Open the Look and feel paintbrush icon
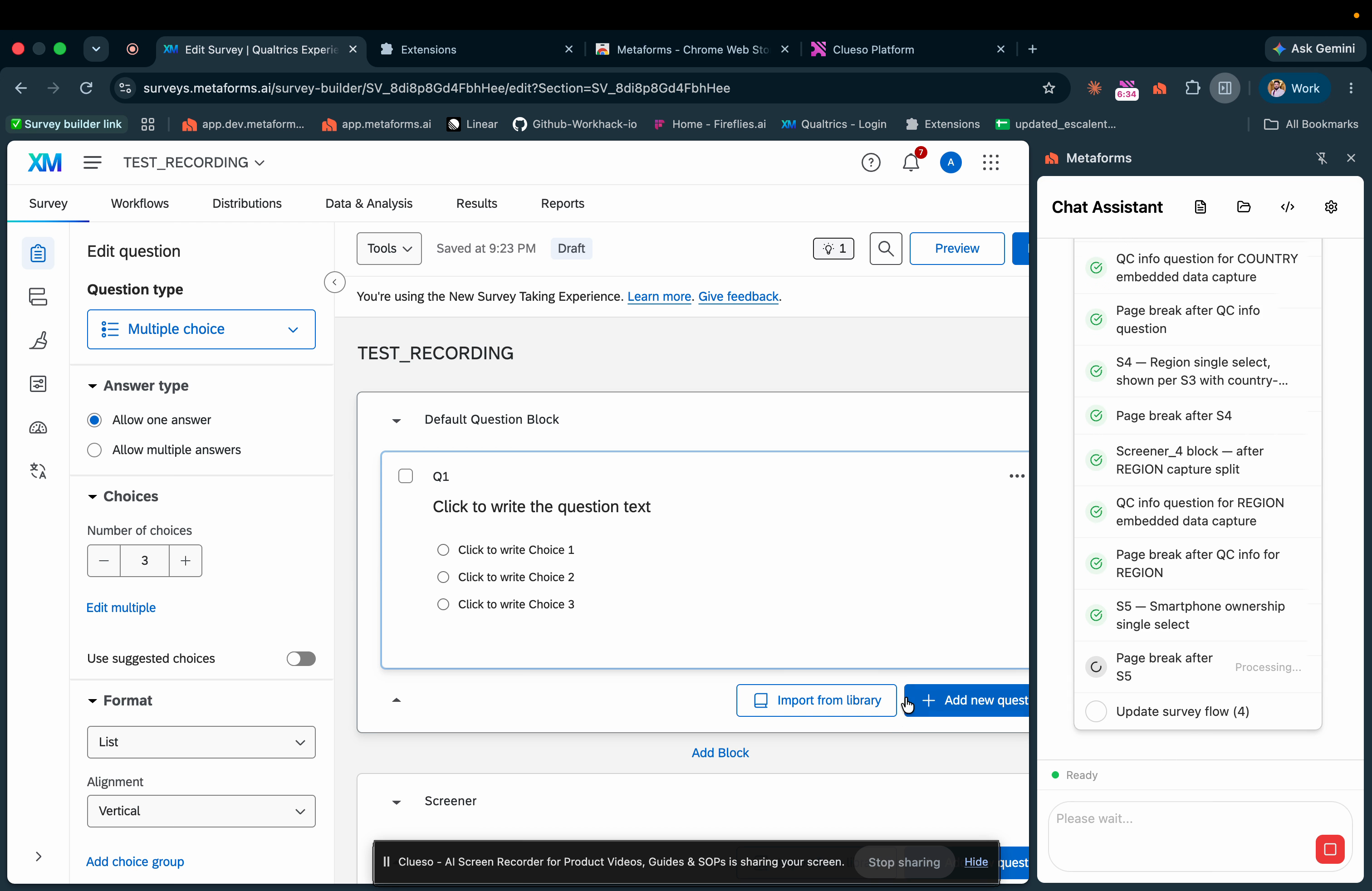Screen dimensions: 1372x891 [x=38, y=340]
